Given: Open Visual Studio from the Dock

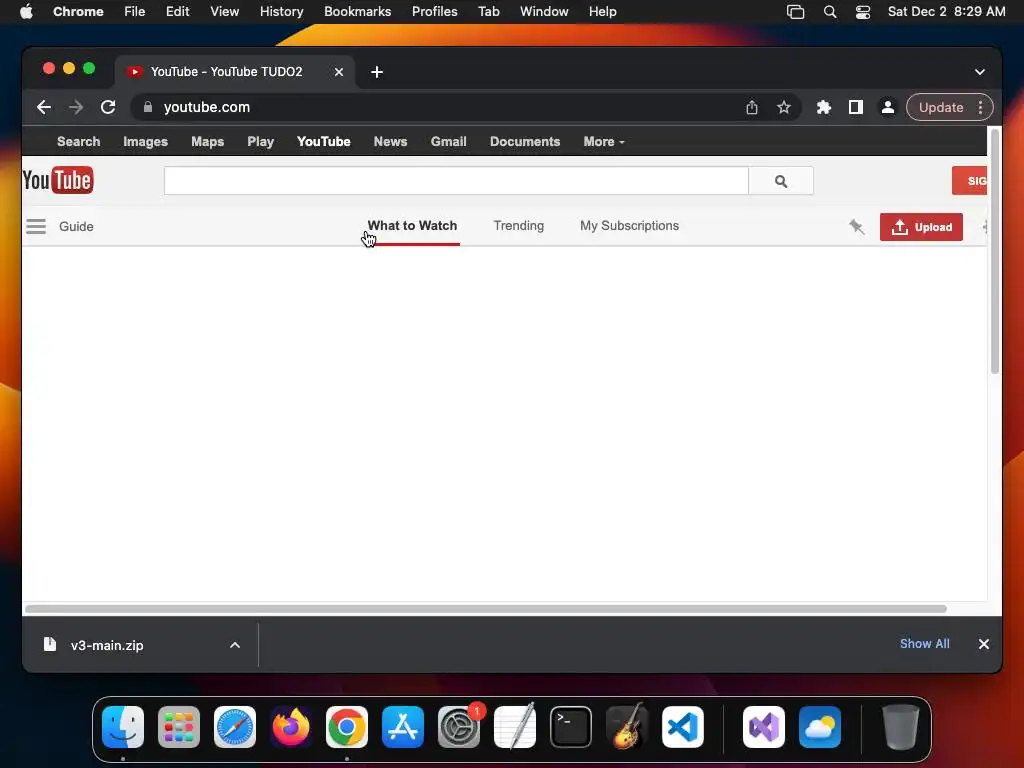Looking at the screenshot, I should coord(764,727).
